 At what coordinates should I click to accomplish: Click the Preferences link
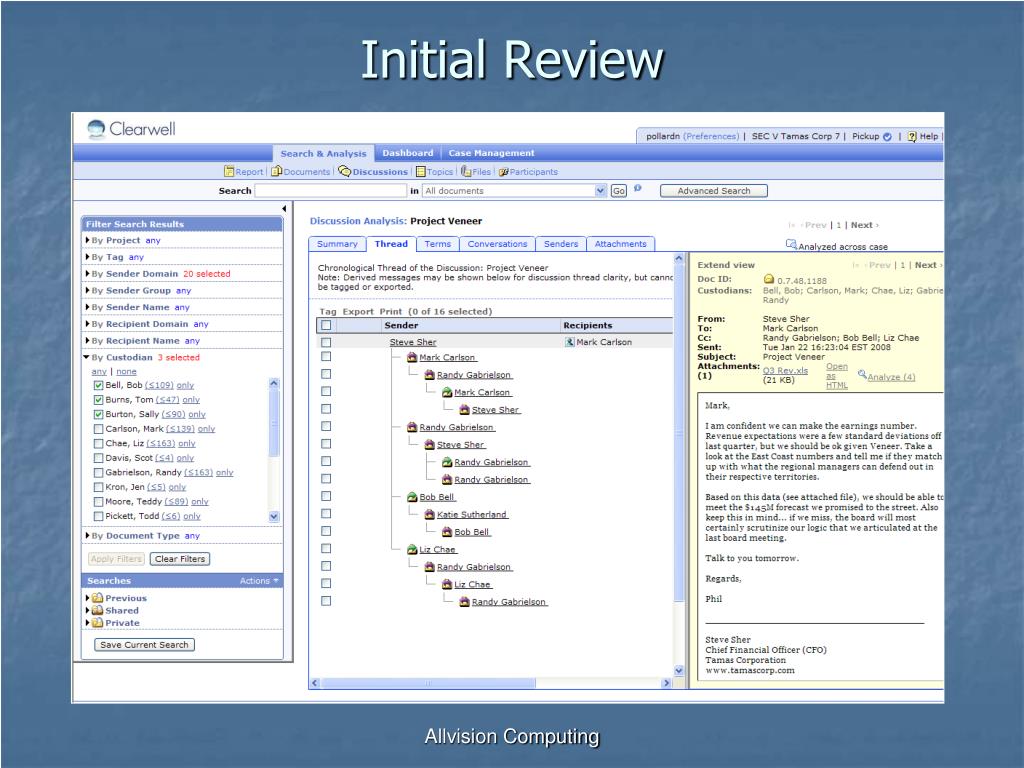(x=711, y=136)
